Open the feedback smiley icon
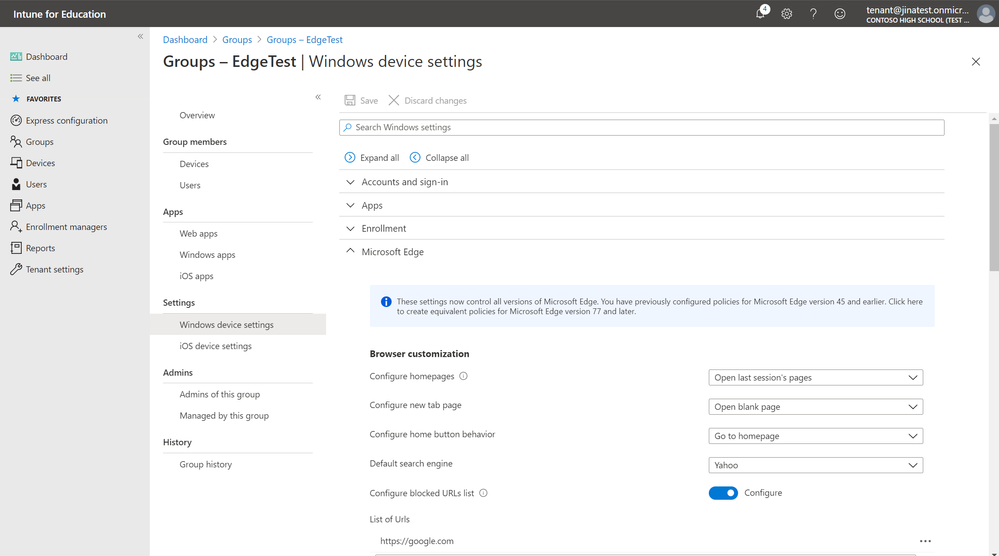 (x=840, y=14)
